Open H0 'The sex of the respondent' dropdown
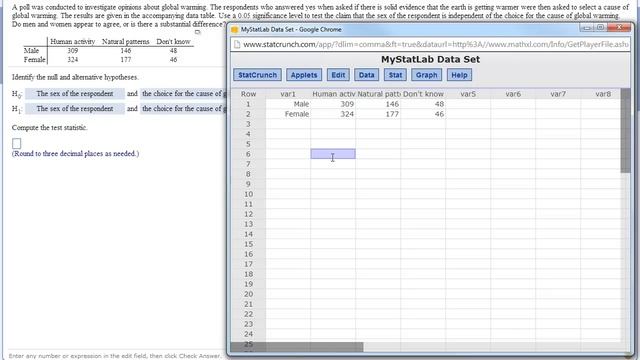 [x=75, y=94]
